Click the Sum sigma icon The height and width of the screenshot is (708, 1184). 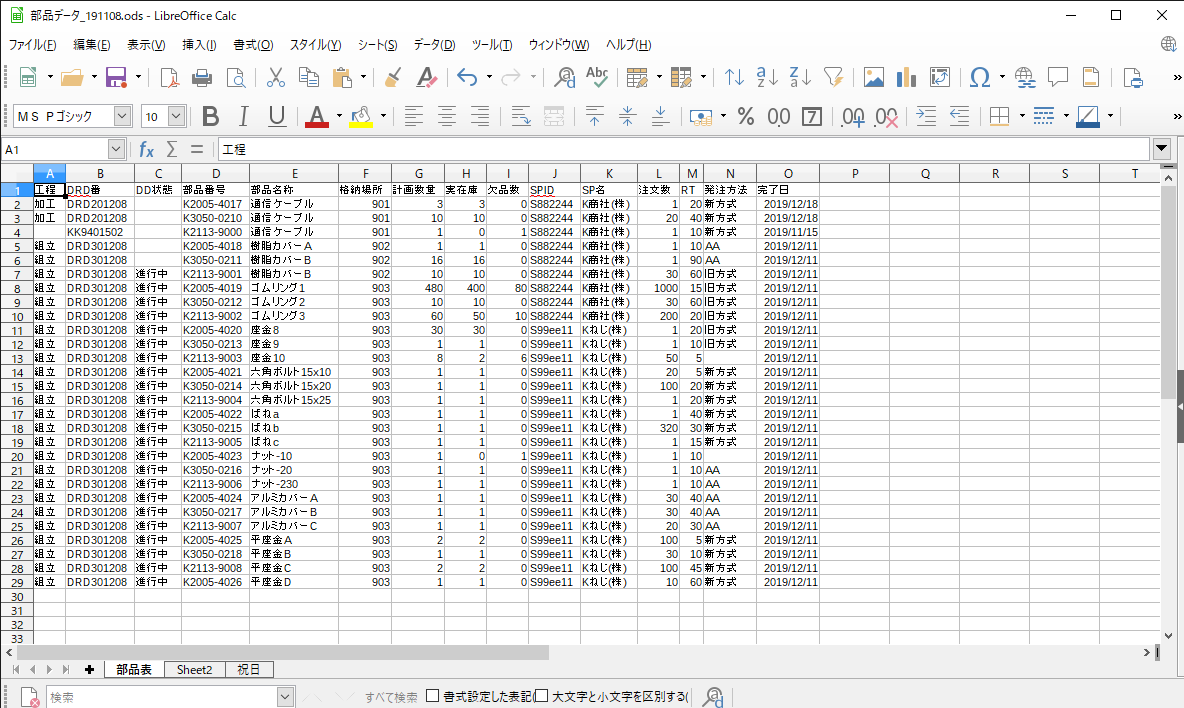(171, 149)
